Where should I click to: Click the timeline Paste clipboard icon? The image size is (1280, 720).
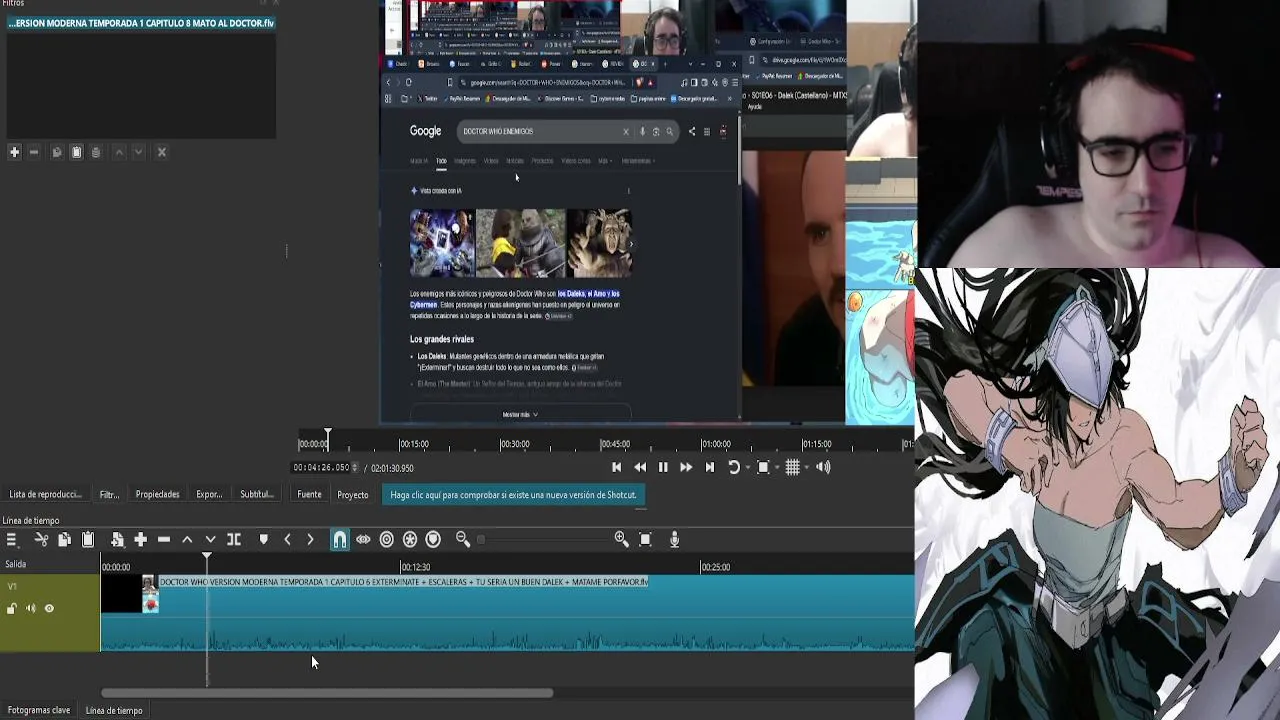click(88, 540)
